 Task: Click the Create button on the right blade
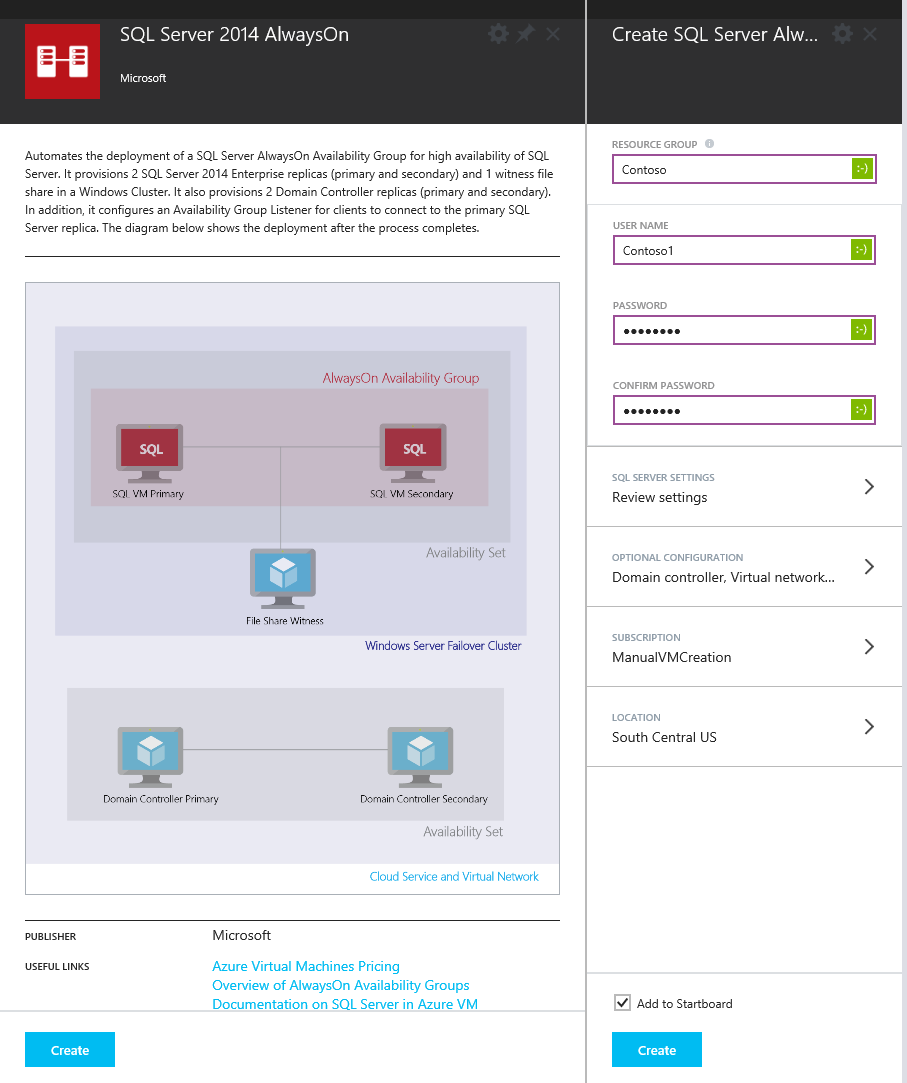click(x=656, y=1049)
